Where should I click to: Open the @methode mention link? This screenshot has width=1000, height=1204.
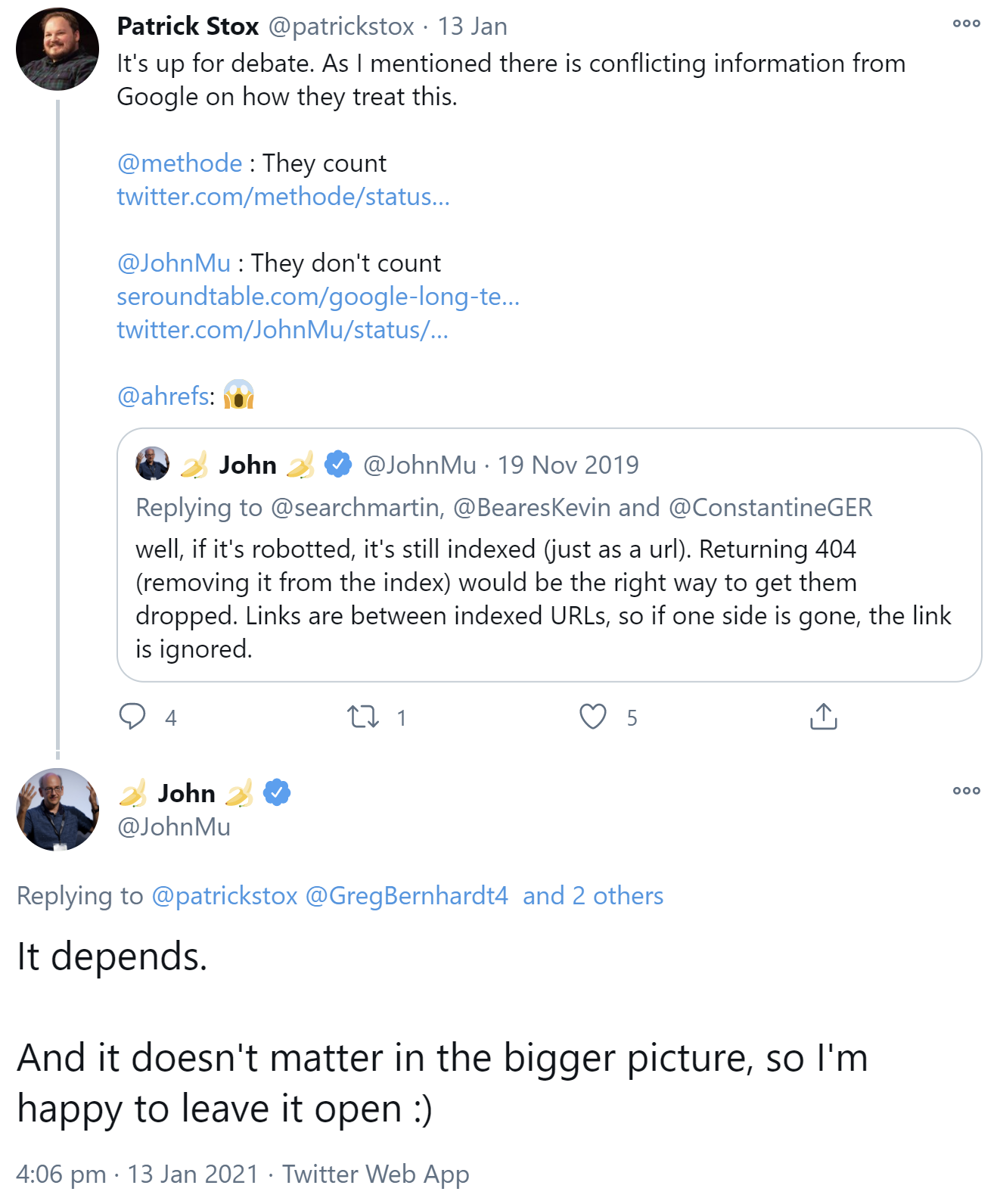(179, 163)
